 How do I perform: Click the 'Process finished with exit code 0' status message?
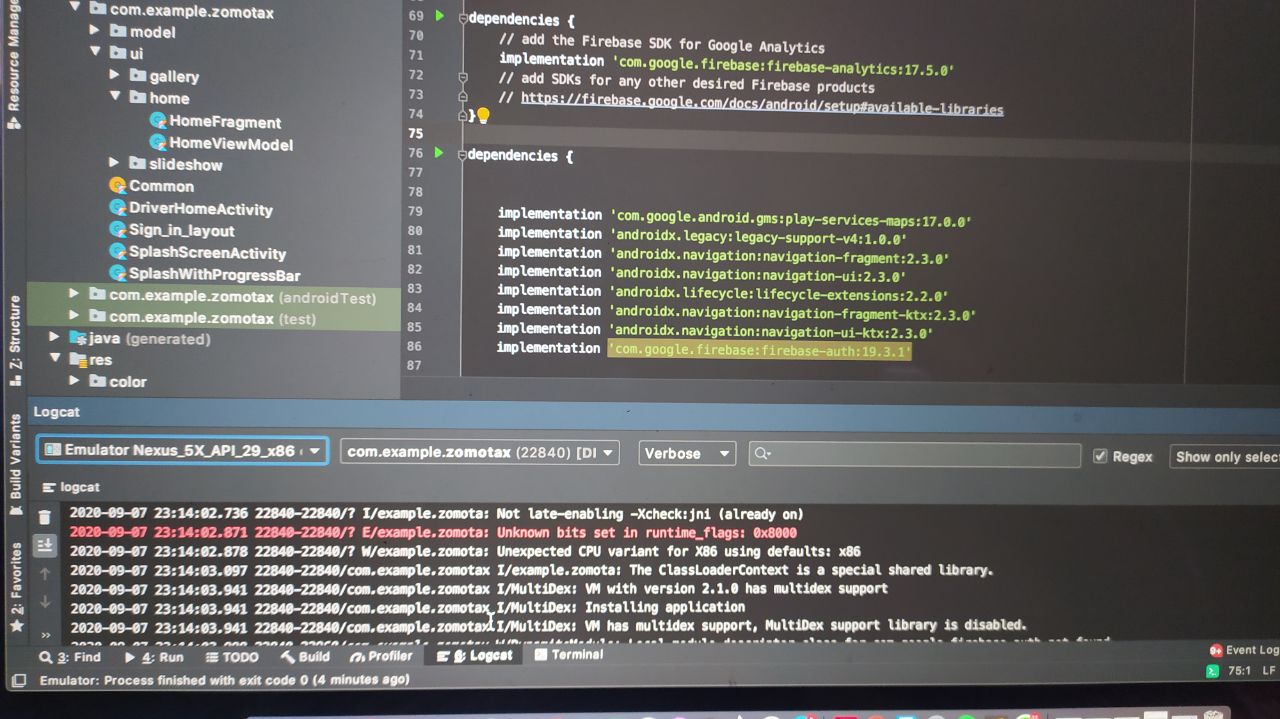224,680
